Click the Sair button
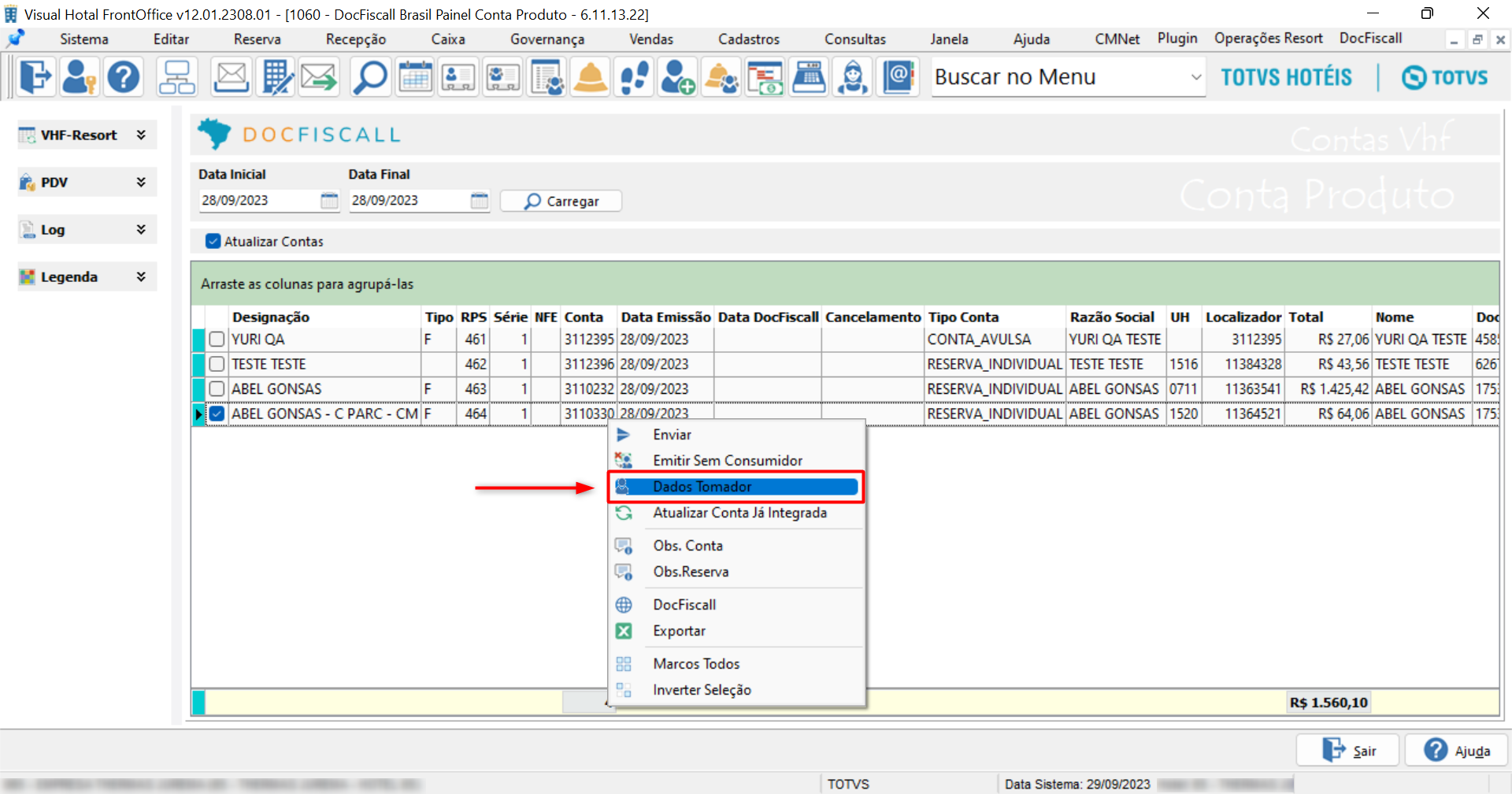The width and height of the screenshot is (1512, 794). [1348, 751]
